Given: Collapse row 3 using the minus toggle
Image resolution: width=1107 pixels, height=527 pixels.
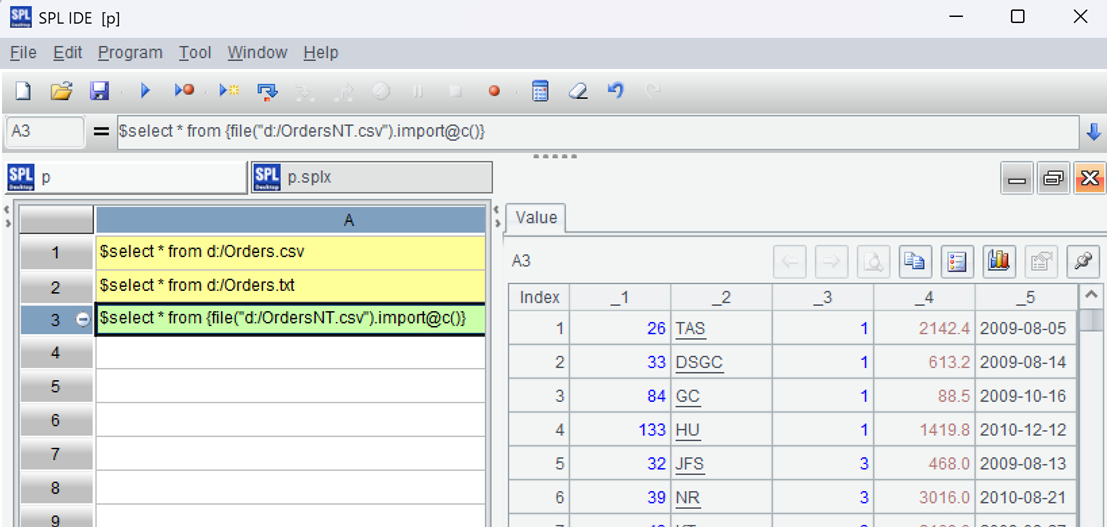Looking at the screenshot, I should [x=83, y=319].
